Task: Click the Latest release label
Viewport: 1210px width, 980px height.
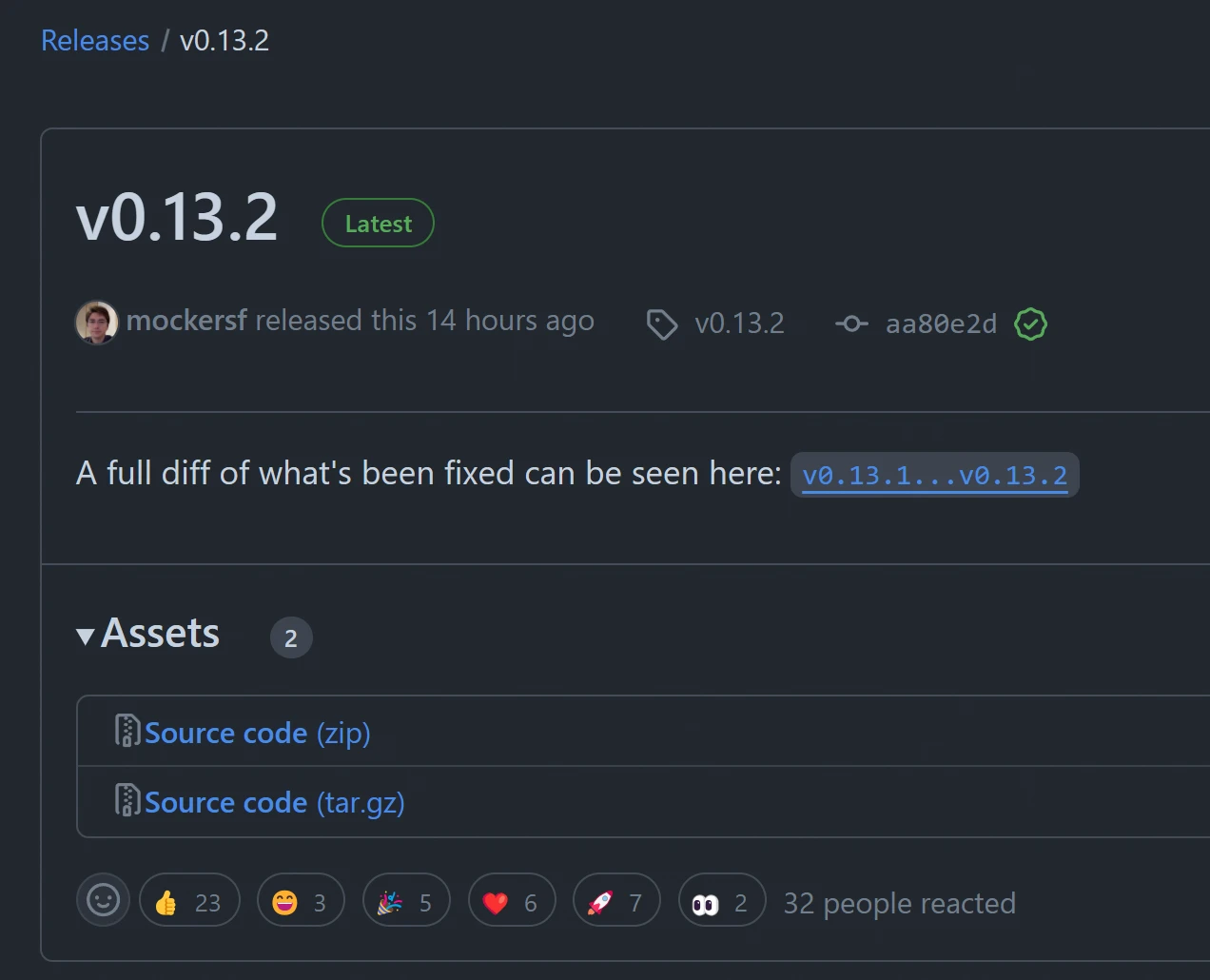Action: [x=378, y=224]
